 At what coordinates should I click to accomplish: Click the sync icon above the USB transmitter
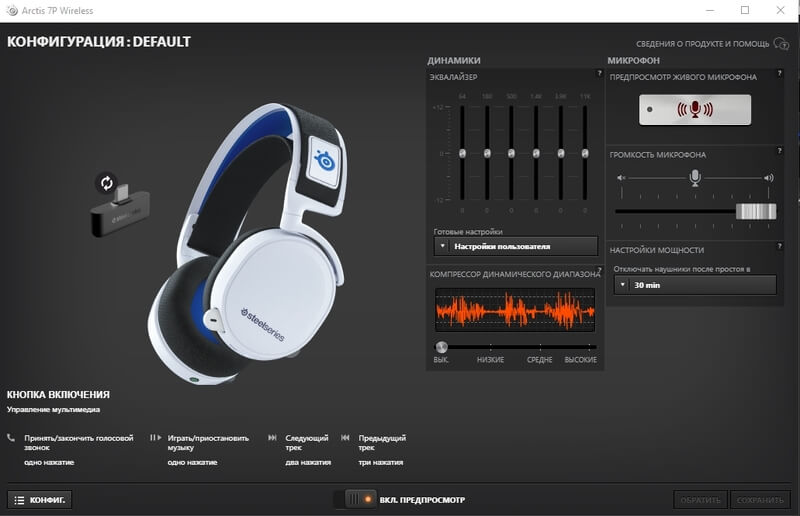(x=105, y=183)
